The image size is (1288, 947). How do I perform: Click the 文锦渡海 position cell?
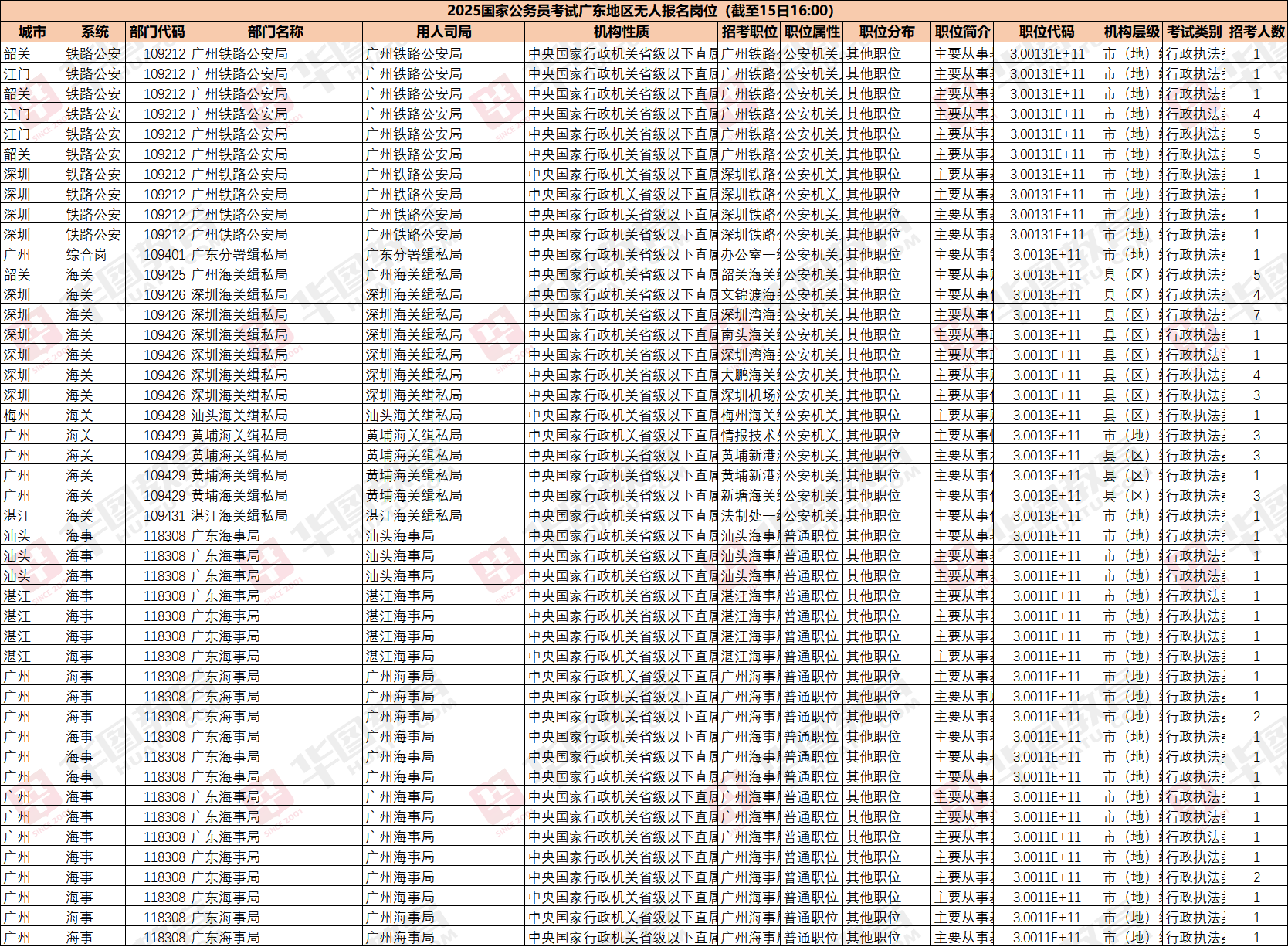(750, 295)
